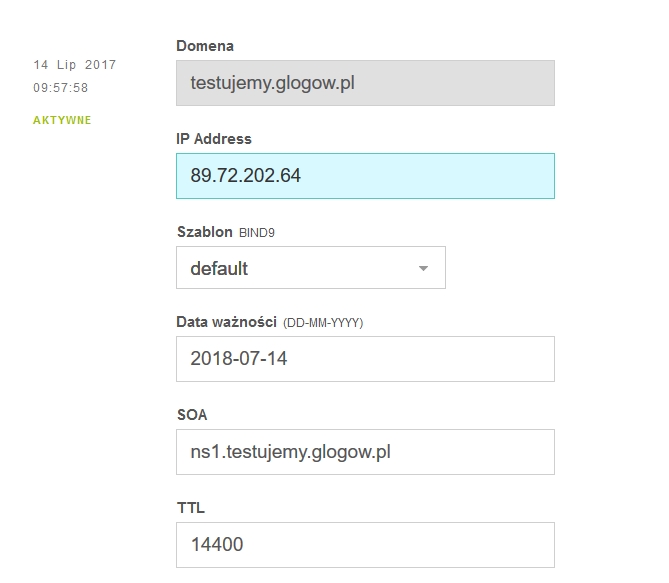Click the TTL label
This screenshot has width=669, height=583.
pos(191,508)
